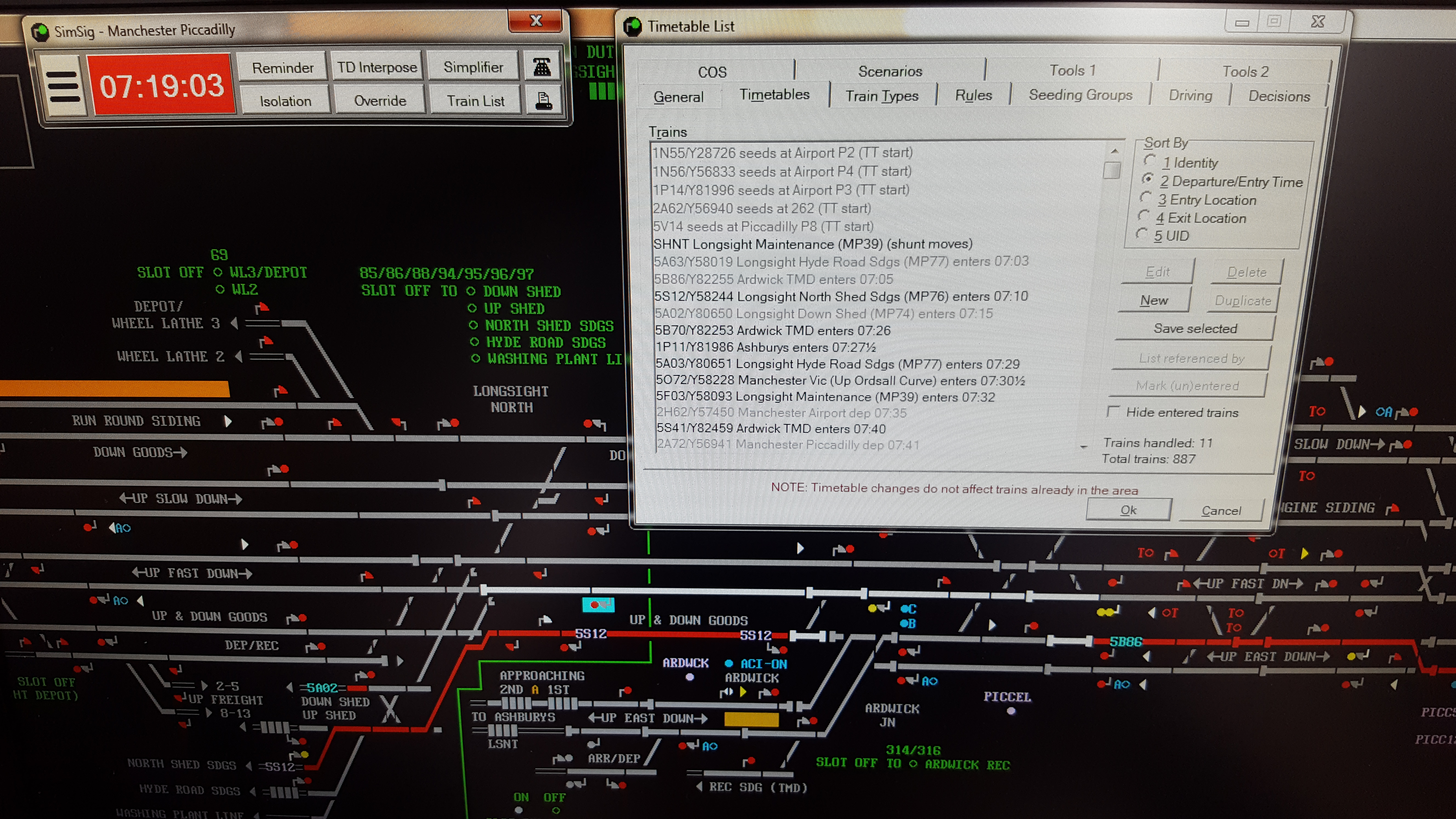This screenshot has width=1456, height=819.
Task: Select train 1P11/Y81986 Ashburys
Action: click(x=766, y=347)
